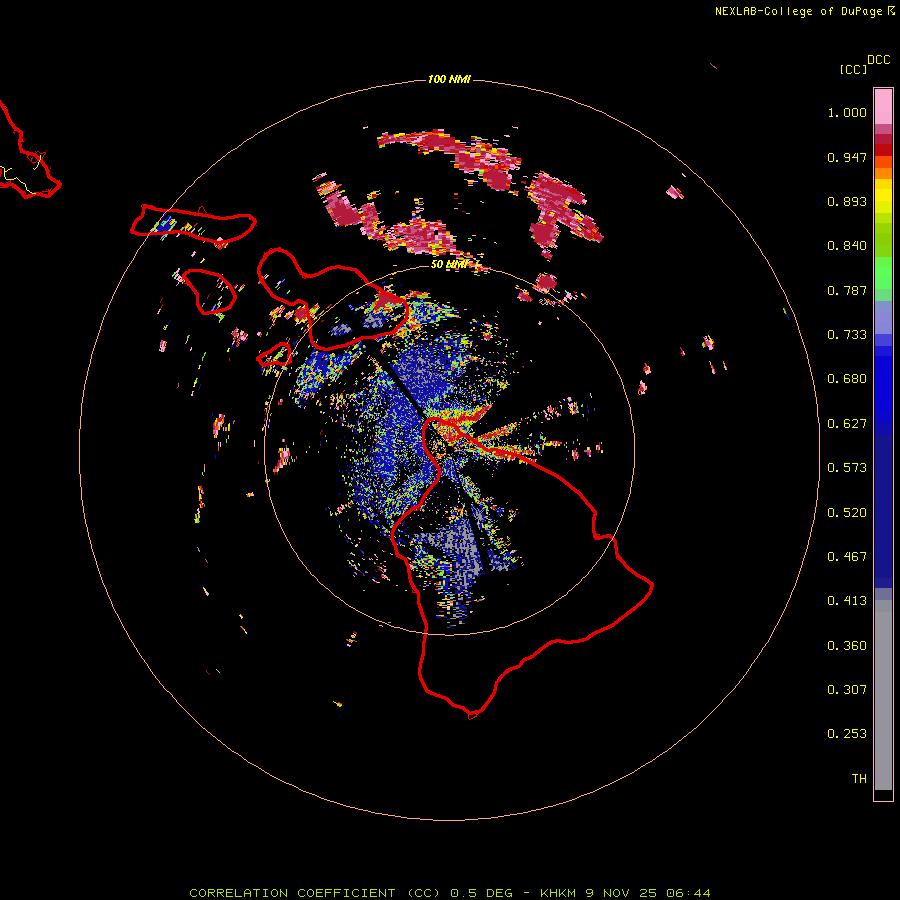Click the "0.520" legend value
Viewport: 900px width, 900px height.
point(847,513)
